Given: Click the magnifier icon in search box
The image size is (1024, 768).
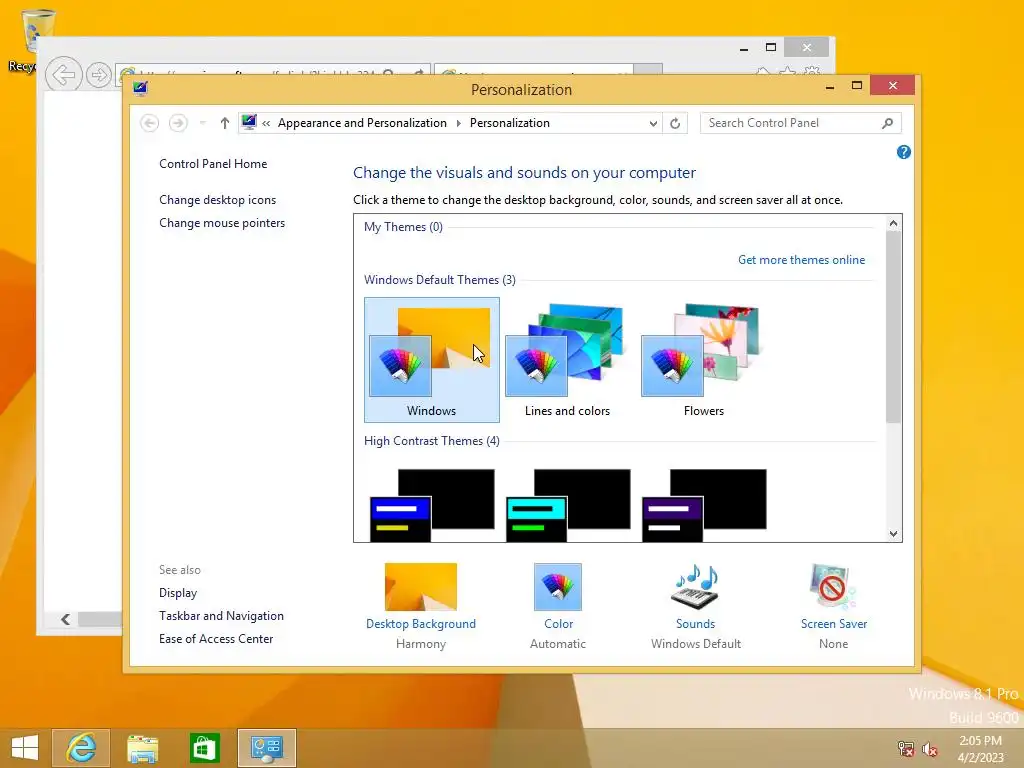Looking at the screenshot, I should [888, 123].
